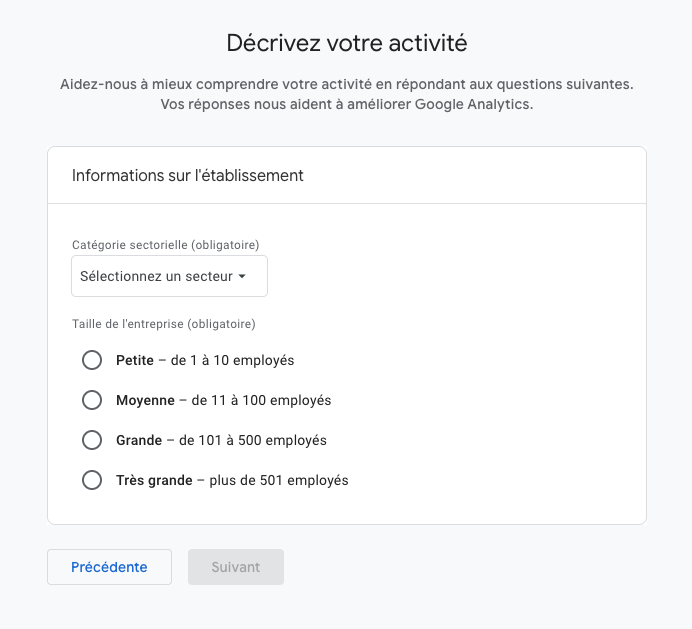Click the 'Catégorie sectorielle (obligatoire)' field label
Screen dimensions: 692x629
166,244
